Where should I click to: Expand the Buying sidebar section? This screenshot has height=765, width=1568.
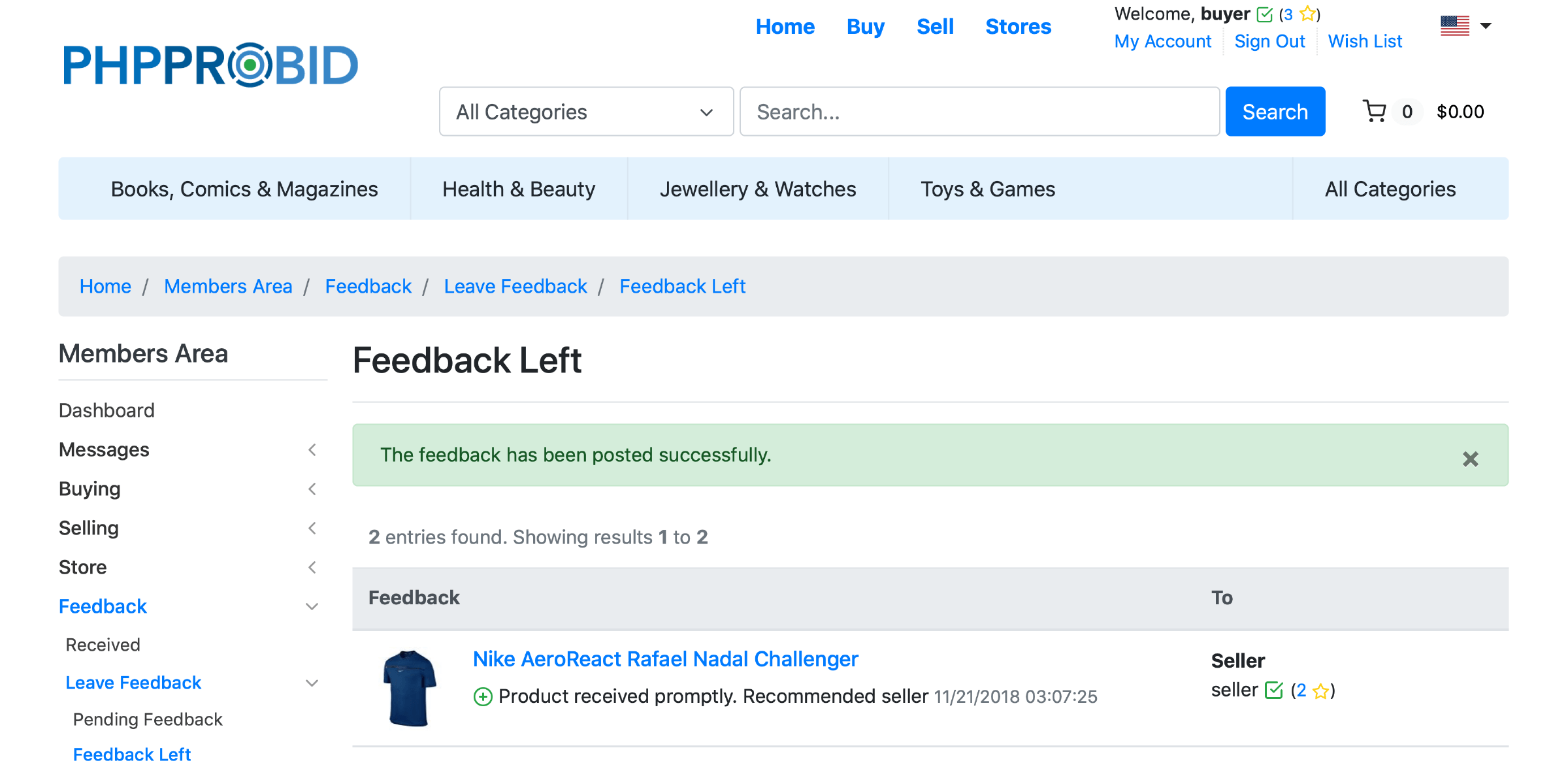click(312, 489)
